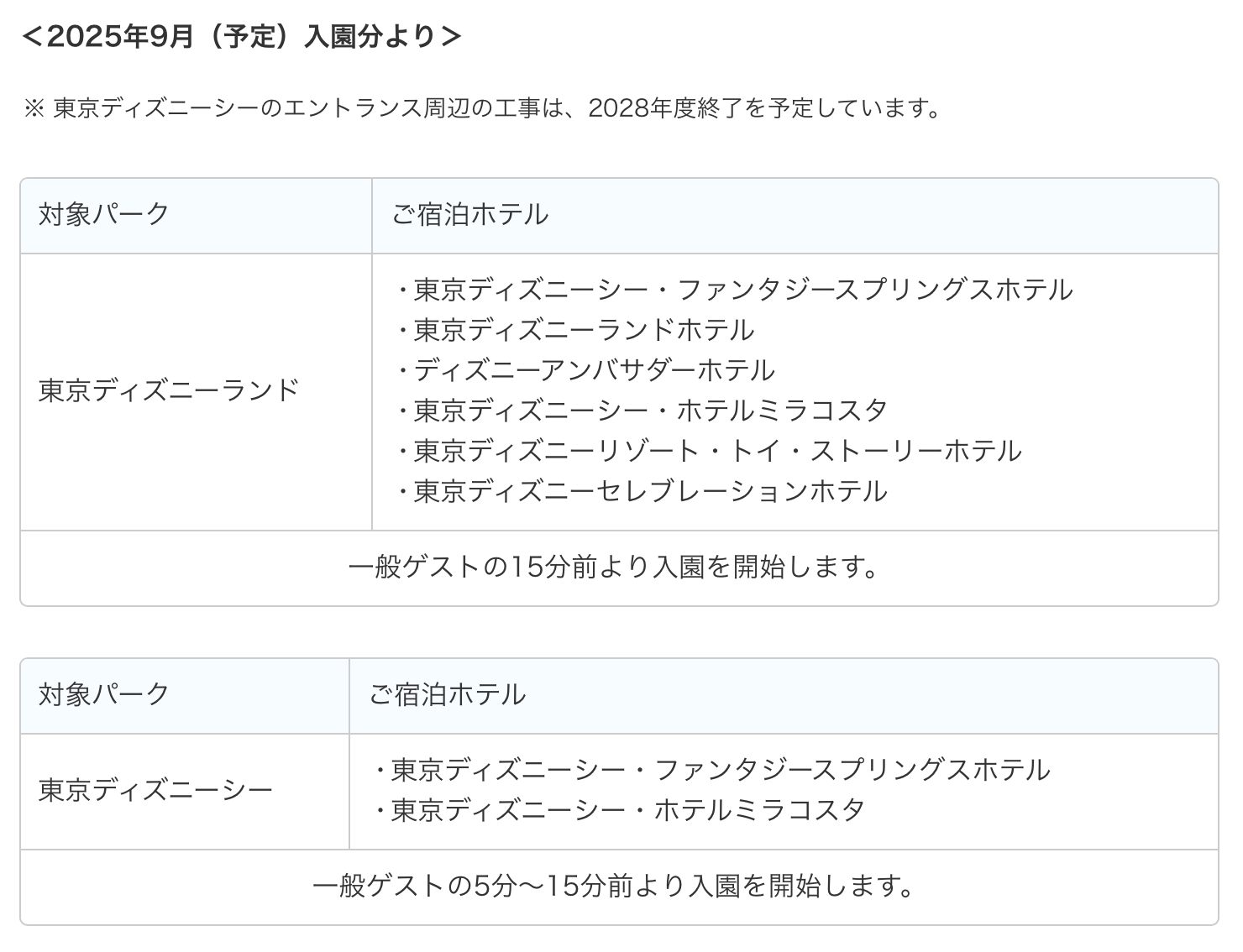Click the 東京ディズニーセレブレーションホテル list item
1243x952 pixels.
[650, 491]
